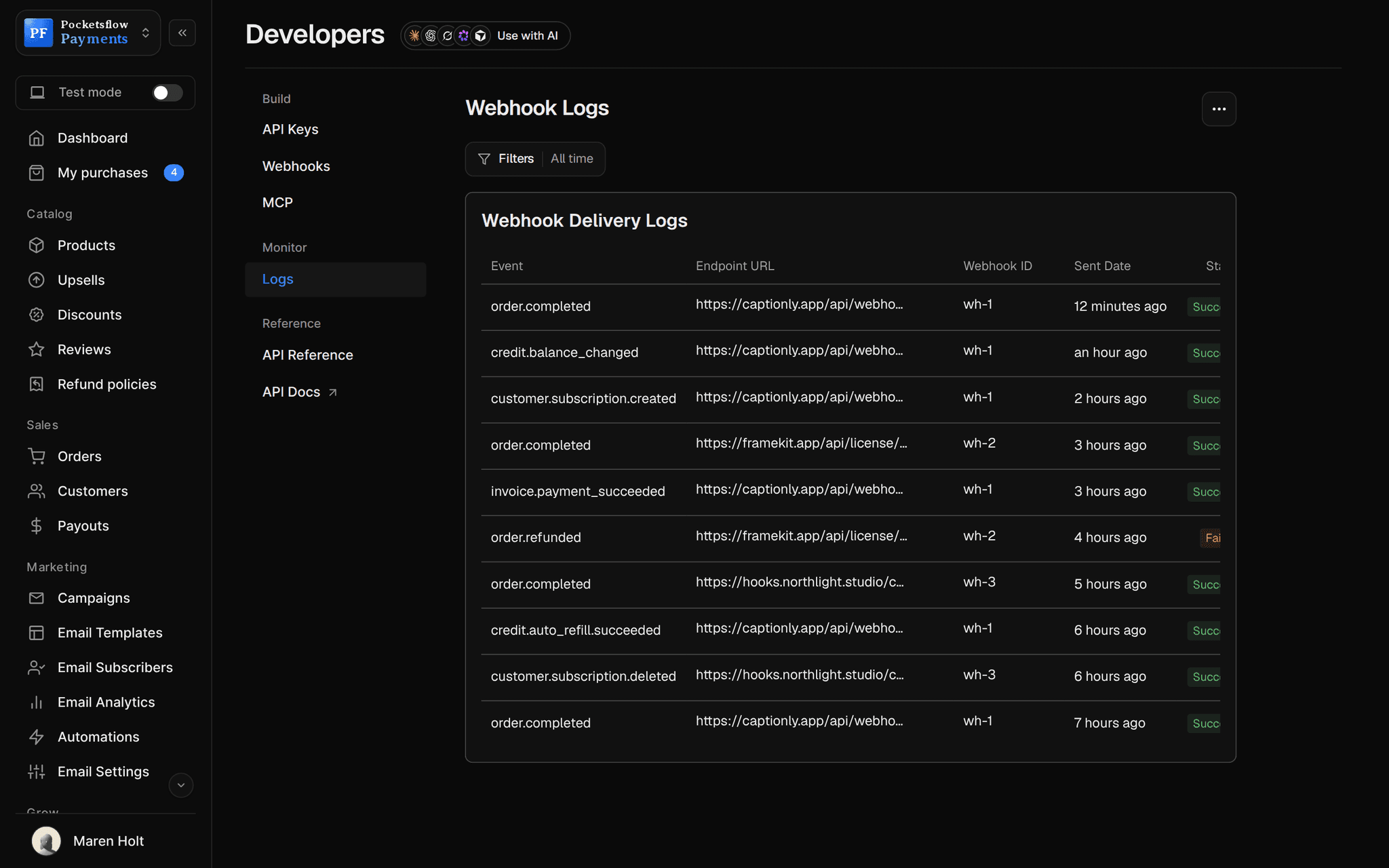Image resolution: width=1389 pixels, height=868 pixels.
Task: Click the order.refunded event row
Action: pyautogui.click(x=850, y=538)
